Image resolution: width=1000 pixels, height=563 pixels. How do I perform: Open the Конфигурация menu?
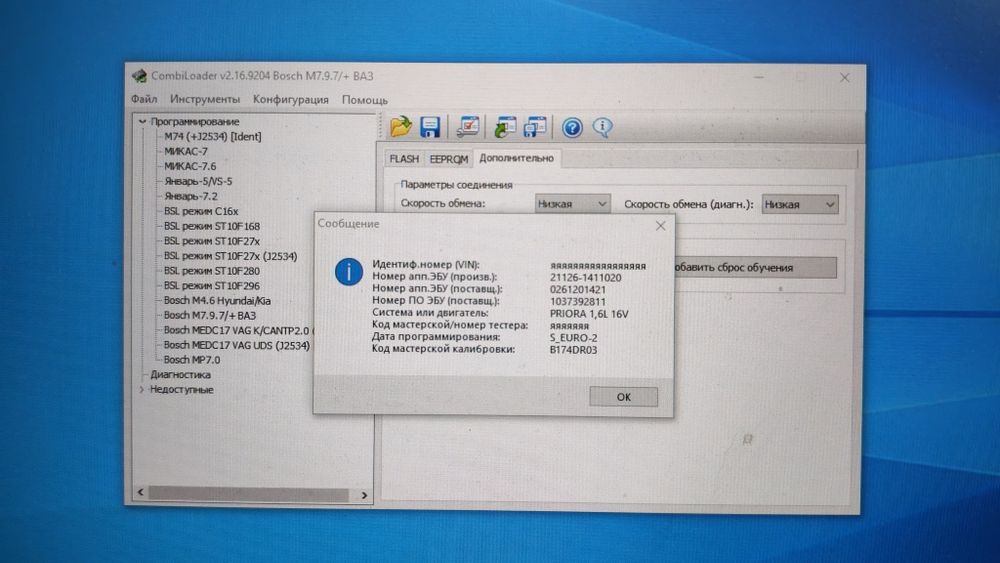(291, 99)
